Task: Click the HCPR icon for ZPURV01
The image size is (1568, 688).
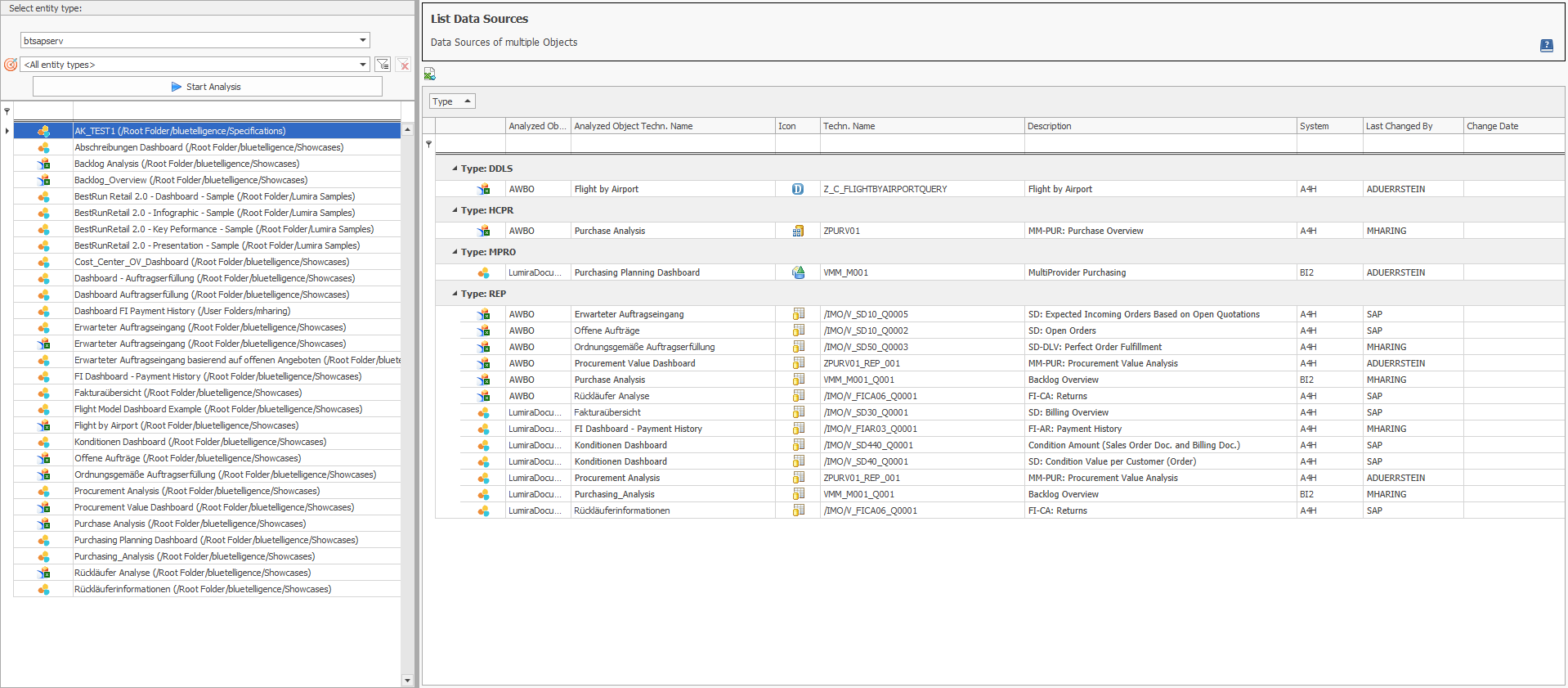Action: click(798, 231)
